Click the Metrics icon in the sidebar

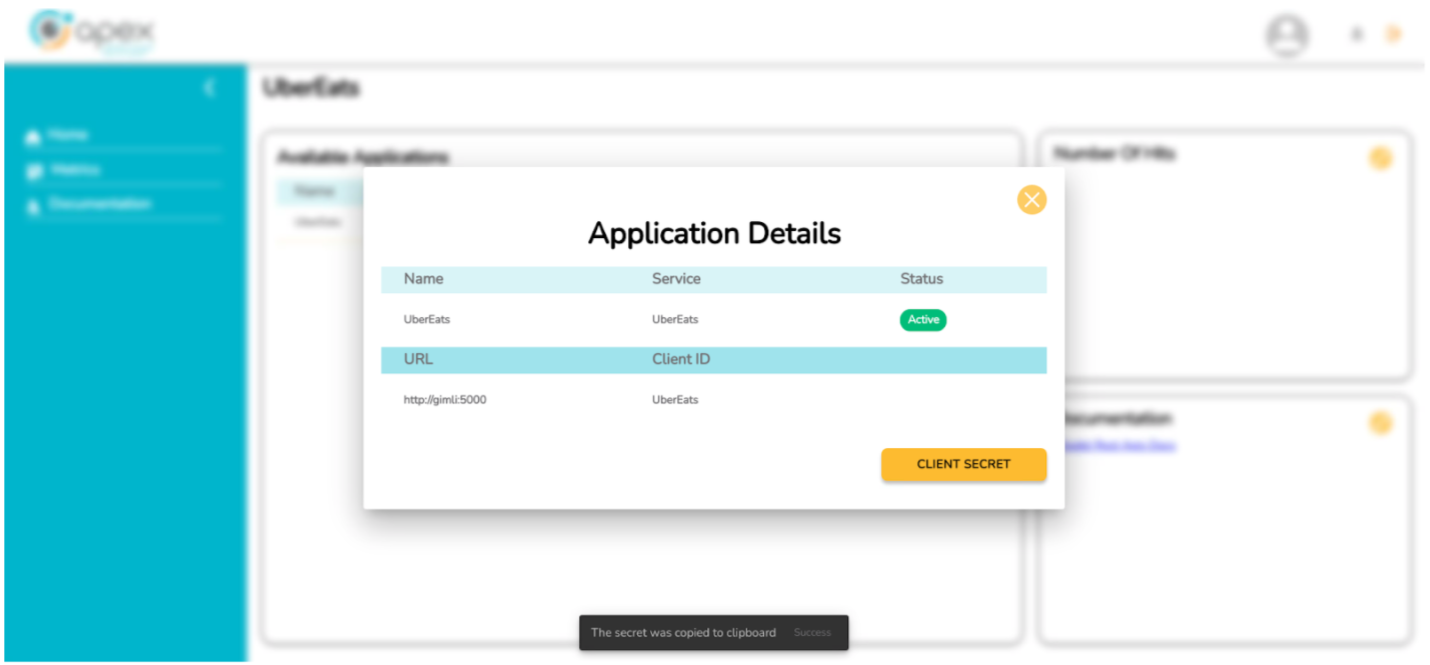(34, 171)
